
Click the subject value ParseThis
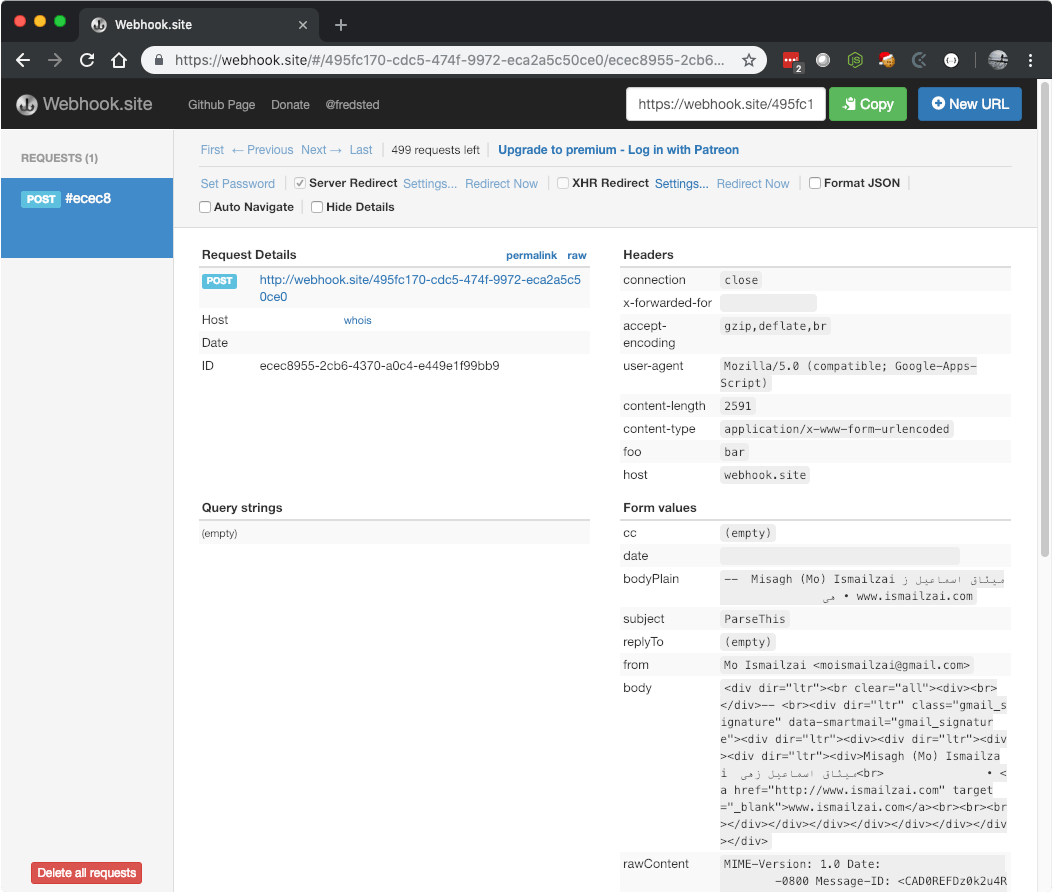click(754, 619)
